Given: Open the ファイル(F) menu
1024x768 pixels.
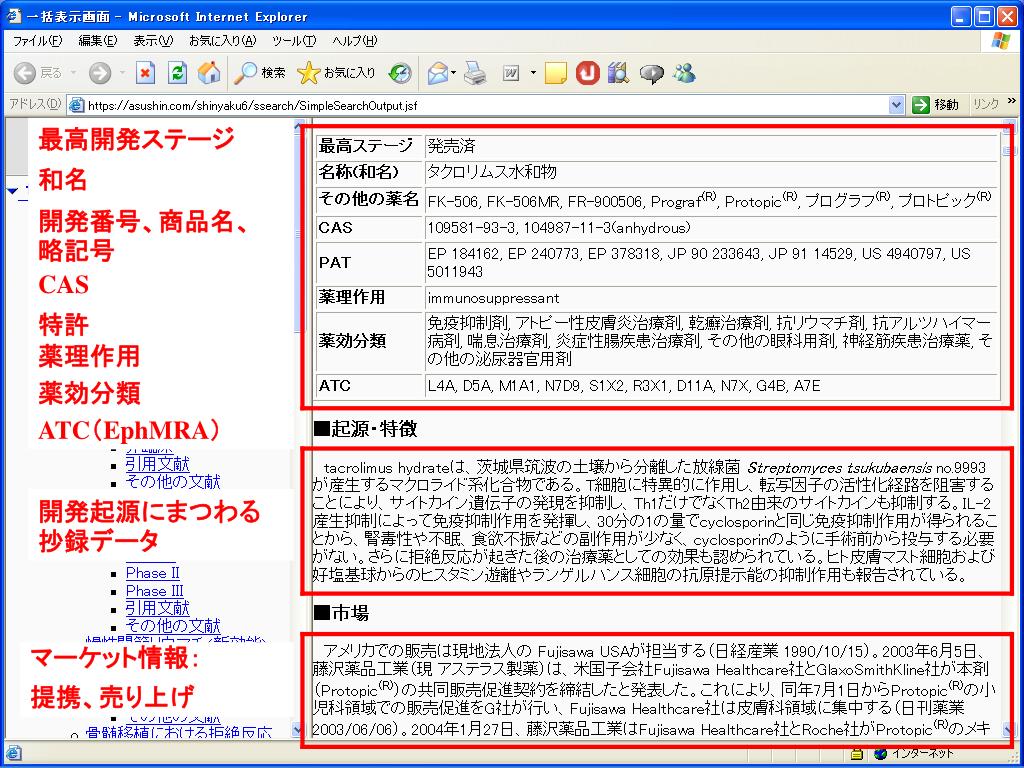Looking at the screenshot, I should 37,41.
